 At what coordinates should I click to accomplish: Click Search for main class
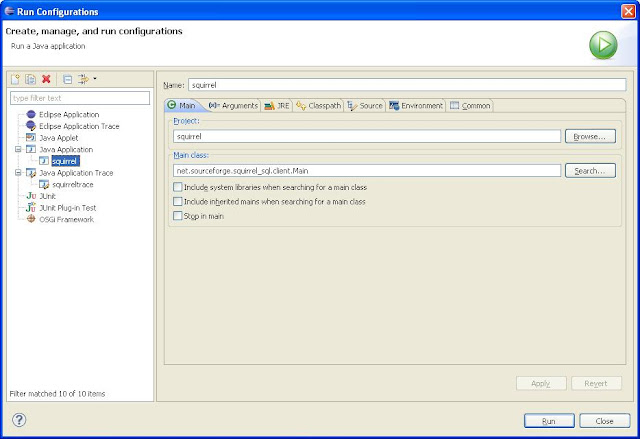(x=590, y=171)
